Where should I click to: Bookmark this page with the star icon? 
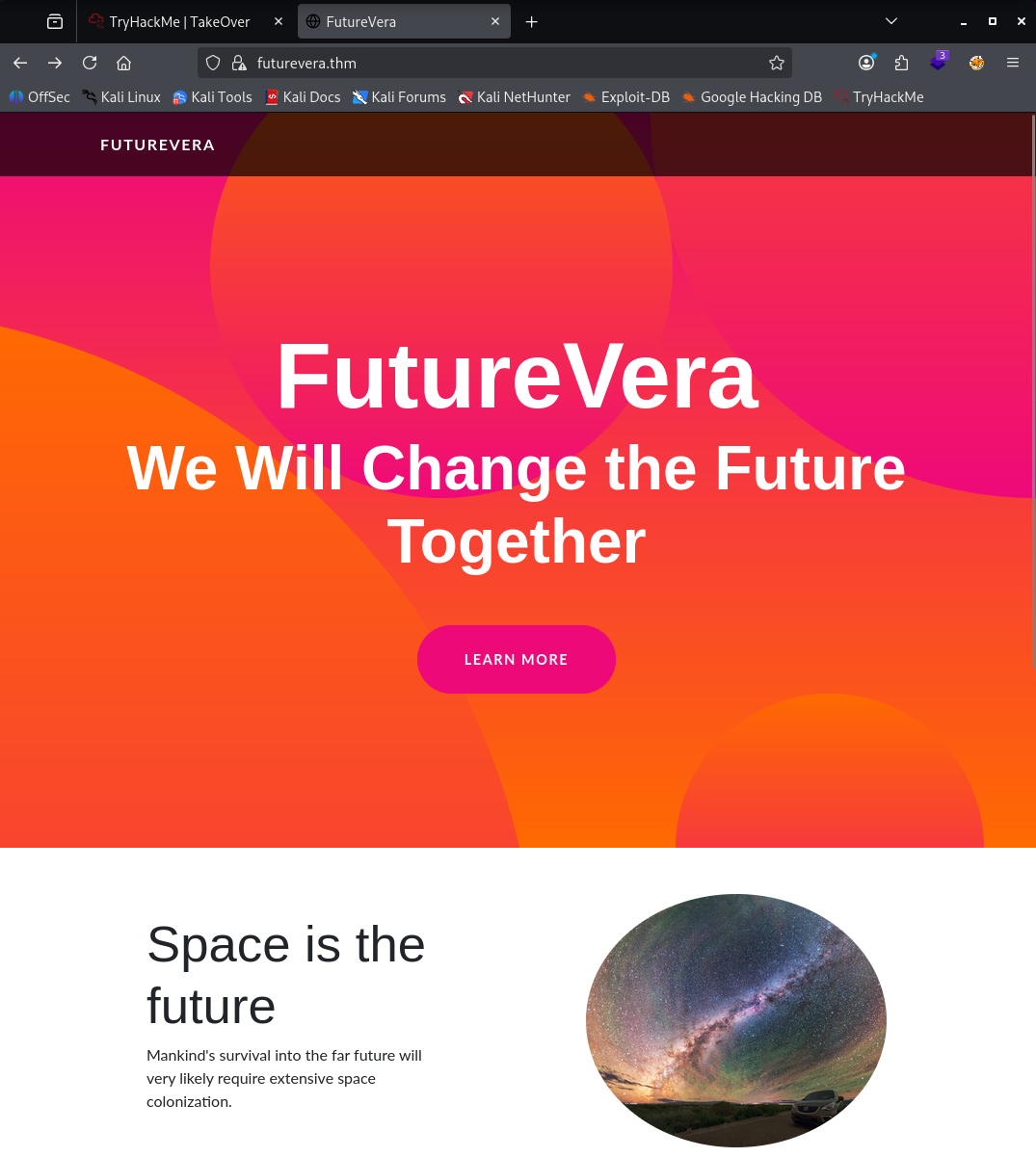tap(777, 63)
